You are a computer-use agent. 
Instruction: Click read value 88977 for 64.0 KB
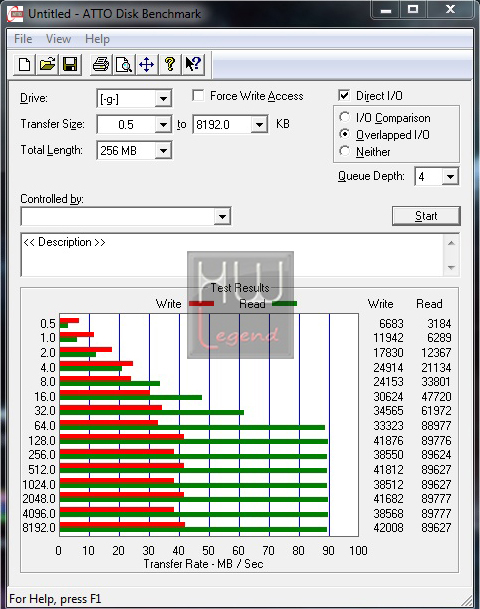coord(436,426)
